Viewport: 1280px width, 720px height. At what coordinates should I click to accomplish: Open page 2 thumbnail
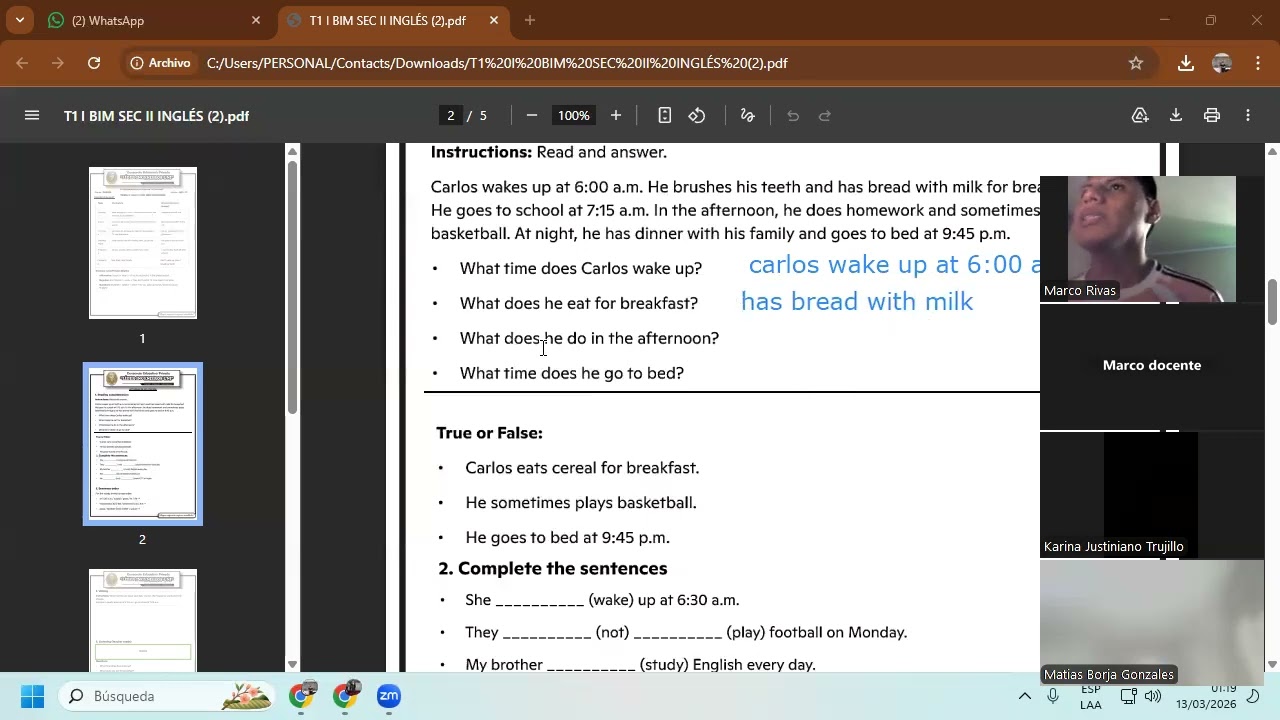click(143, 444)
